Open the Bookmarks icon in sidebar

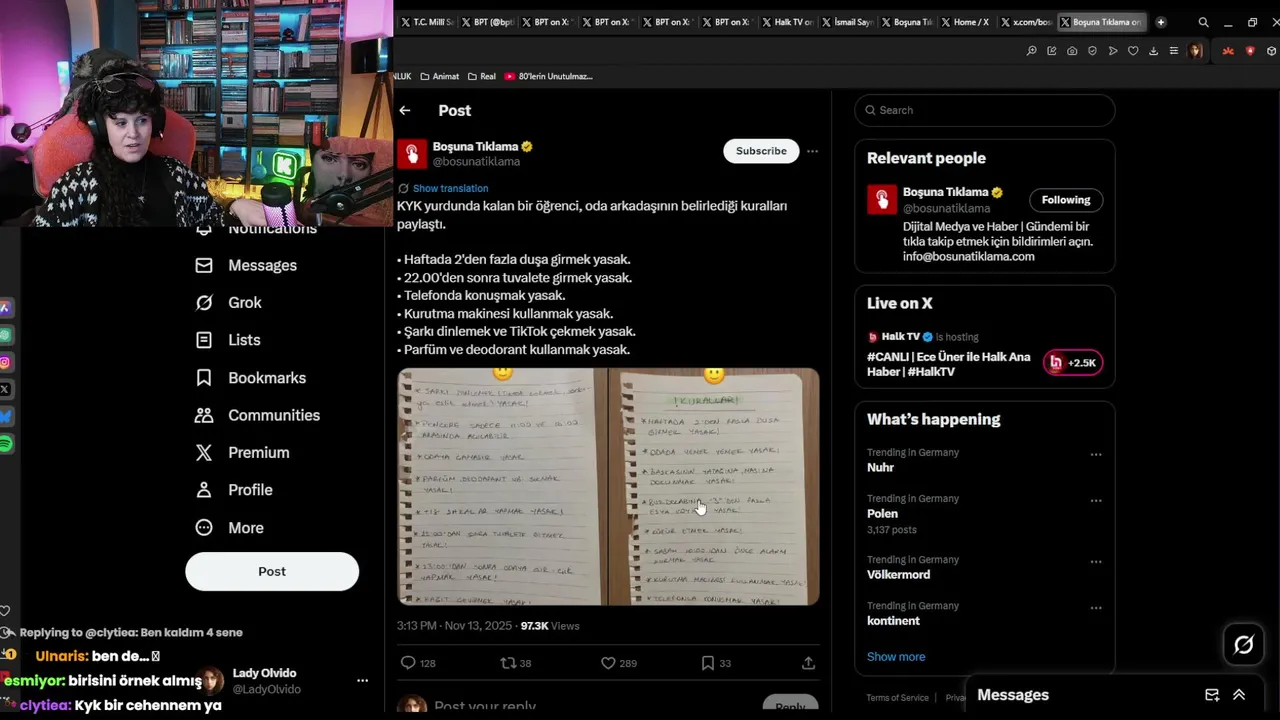(x=204, y=378)
